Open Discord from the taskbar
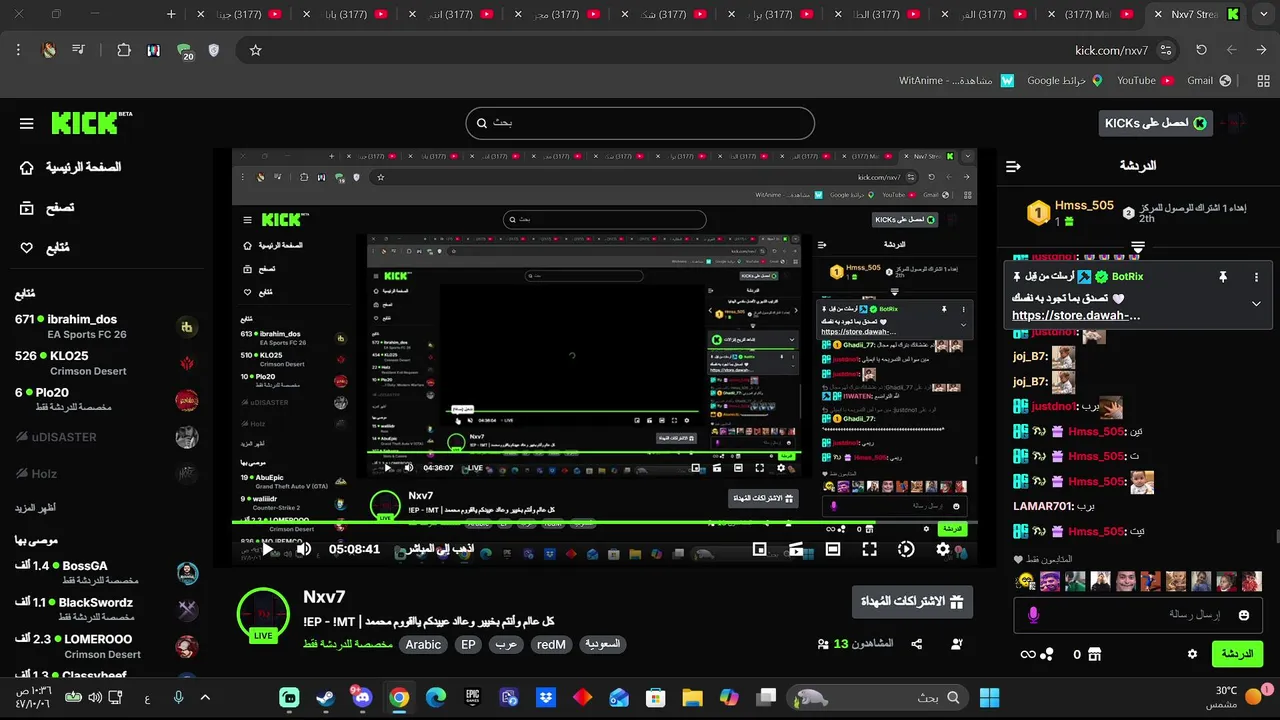The height and width of the screenshot is (720, 1280). coord(362,697)
